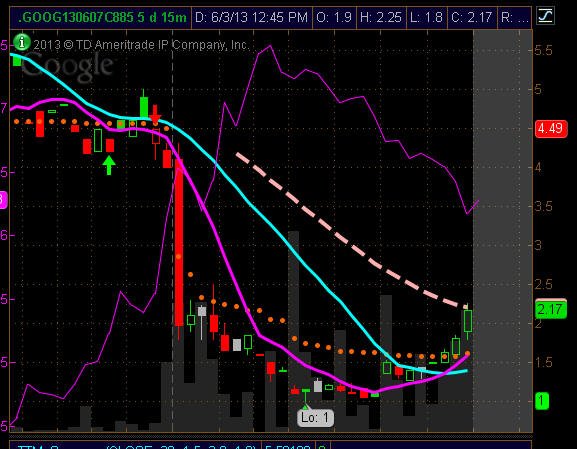Open the .GOOG130607C885 symbol header
Screen dimensions: 577x449
pyautogui.click(x=102, y=17)
